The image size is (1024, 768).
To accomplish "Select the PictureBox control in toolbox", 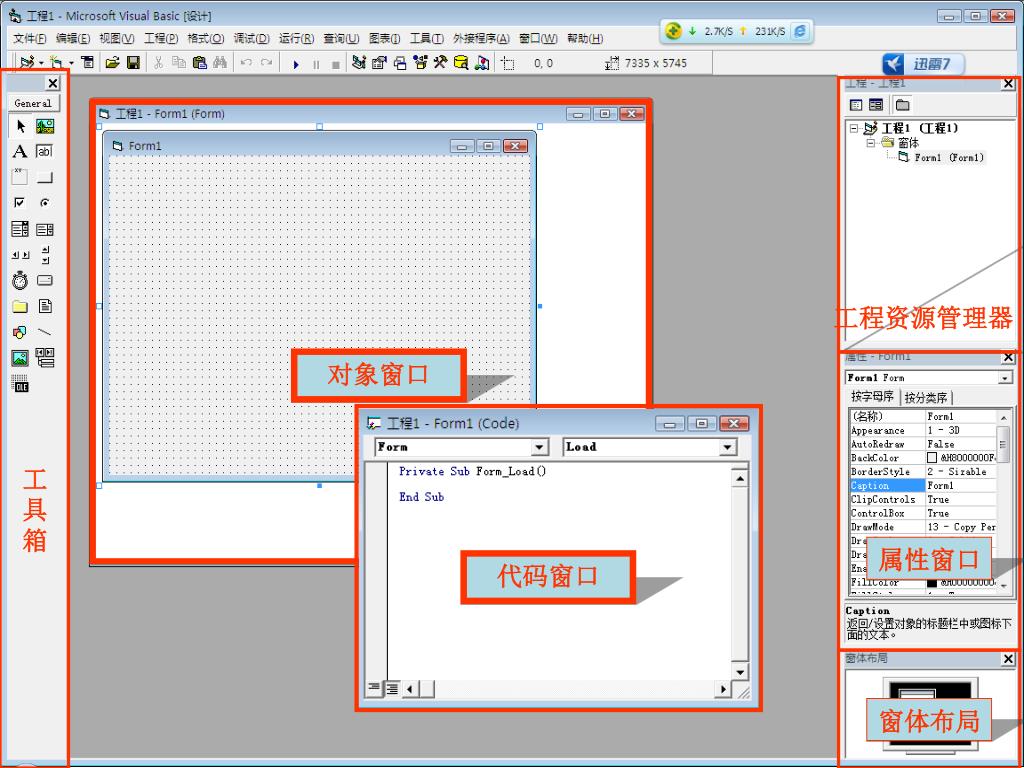I will (44, 126).
